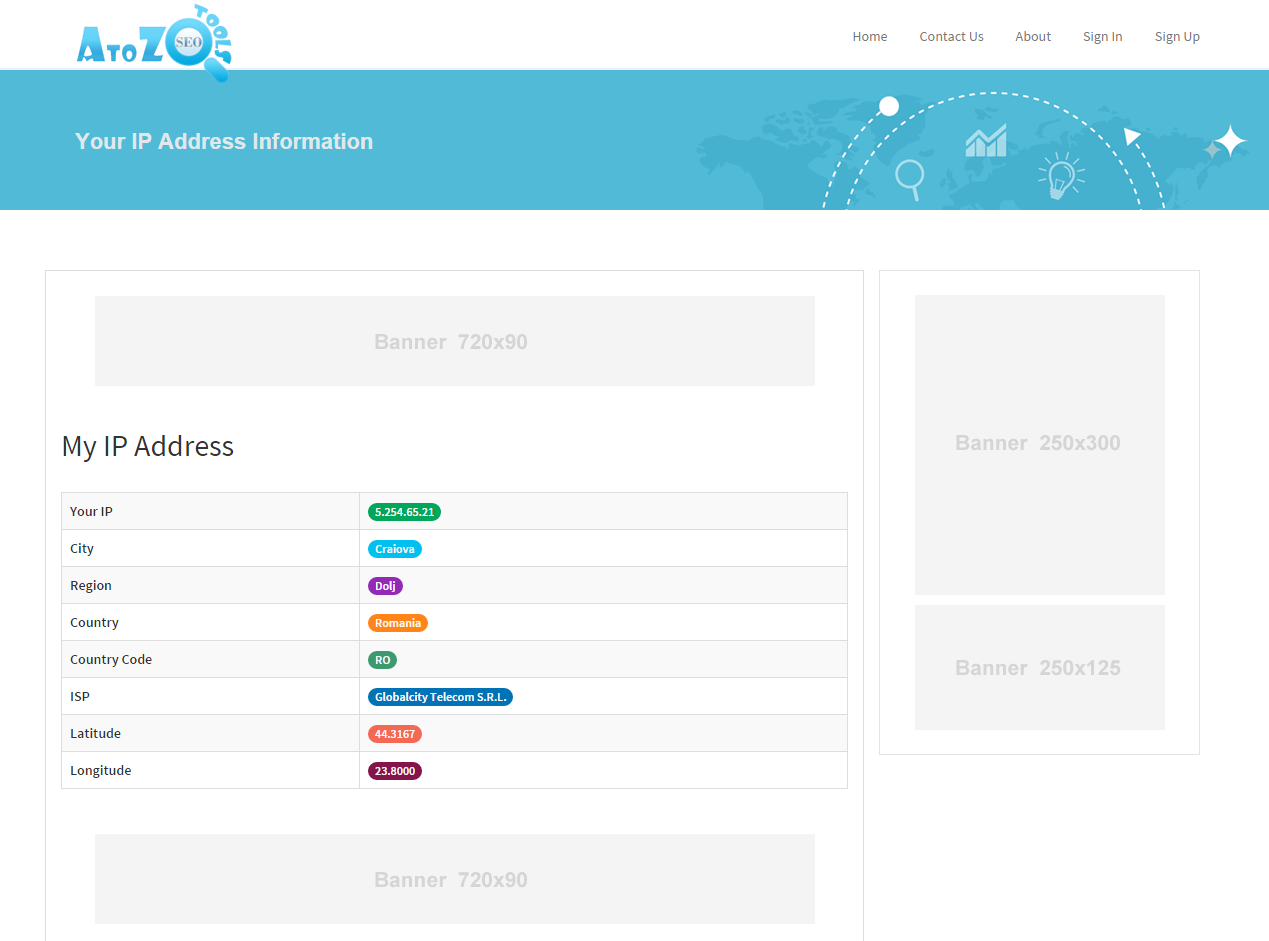Select the green IP address badge 5.254.65.21
Screen dimensions: 1269x941
404,511
